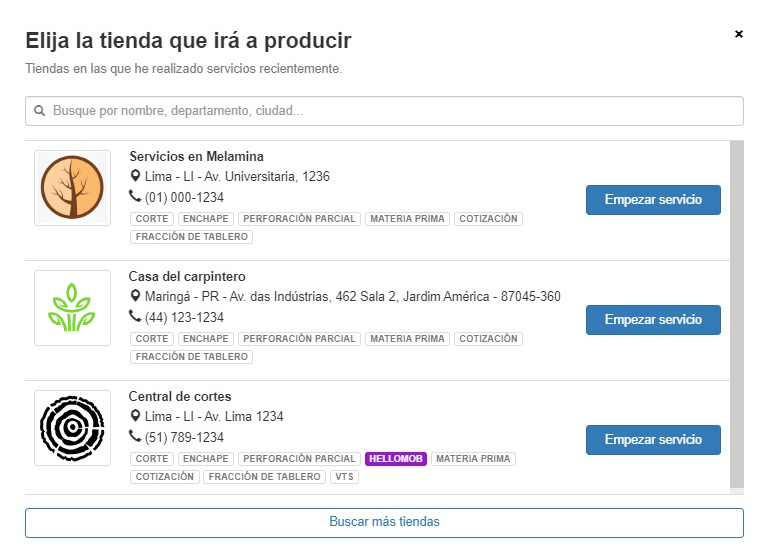Screen dimensions: 769x559
Task: Open Buscar más tiendas
Action: click(384, 522)
